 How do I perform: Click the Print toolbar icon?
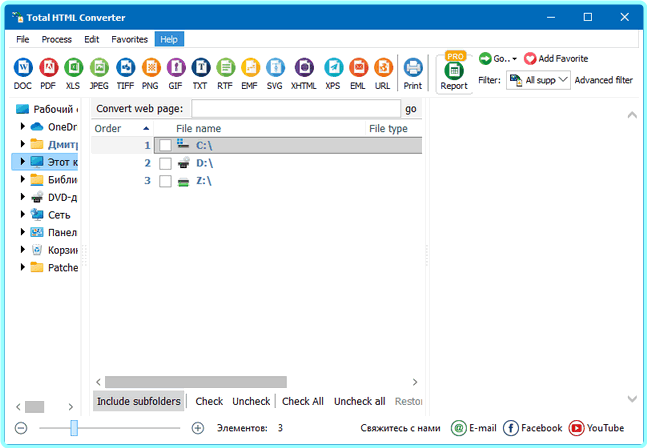coord(412,69)
